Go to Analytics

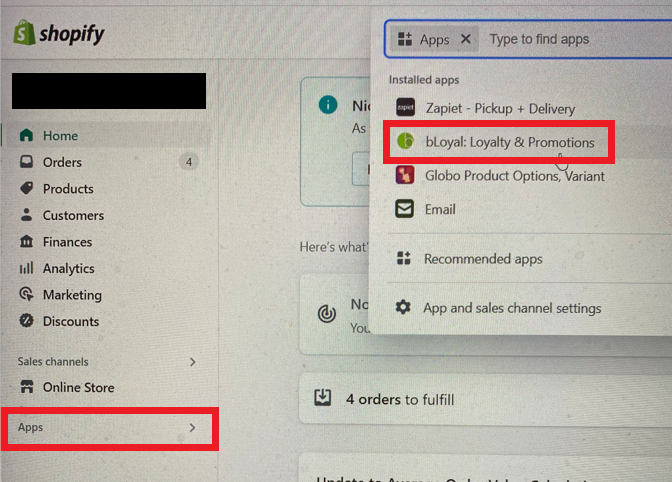coord(106,268)
